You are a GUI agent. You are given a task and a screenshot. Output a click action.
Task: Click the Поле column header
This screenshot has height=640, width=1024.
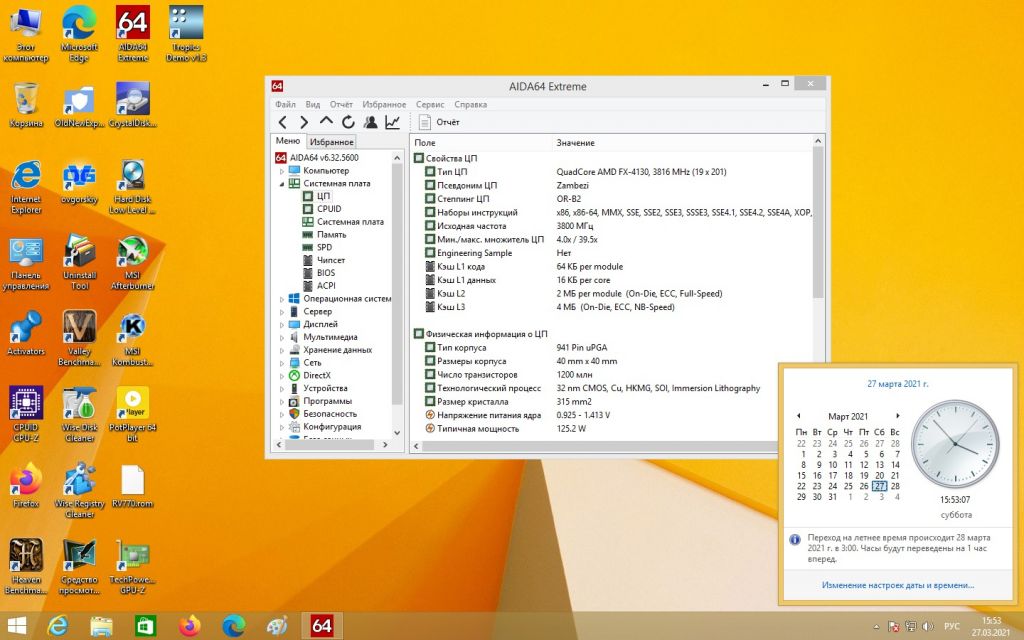tap(482, 142)
